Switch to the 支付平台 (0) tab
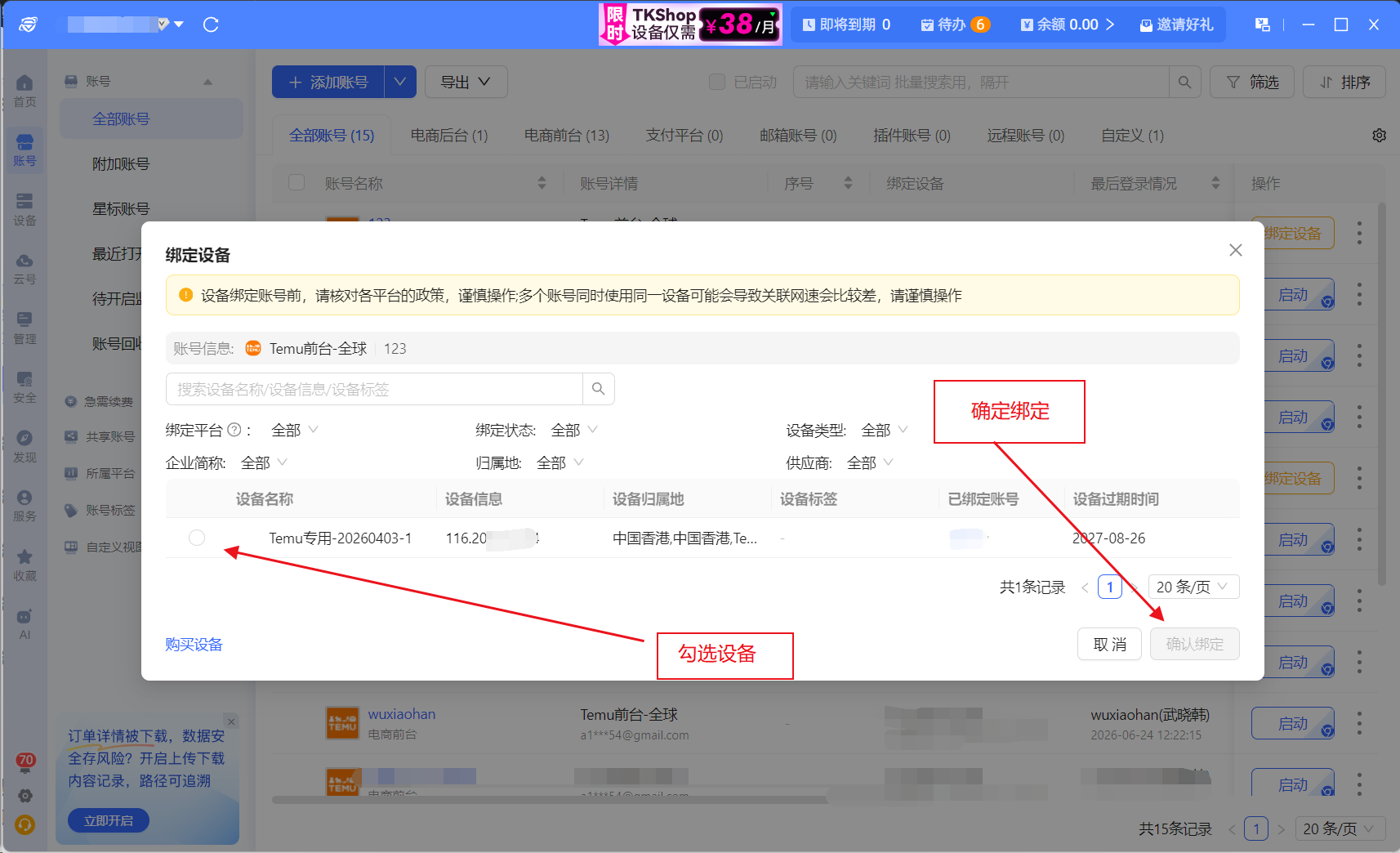This screenshot has width=1400, height=853. [684, 136]
